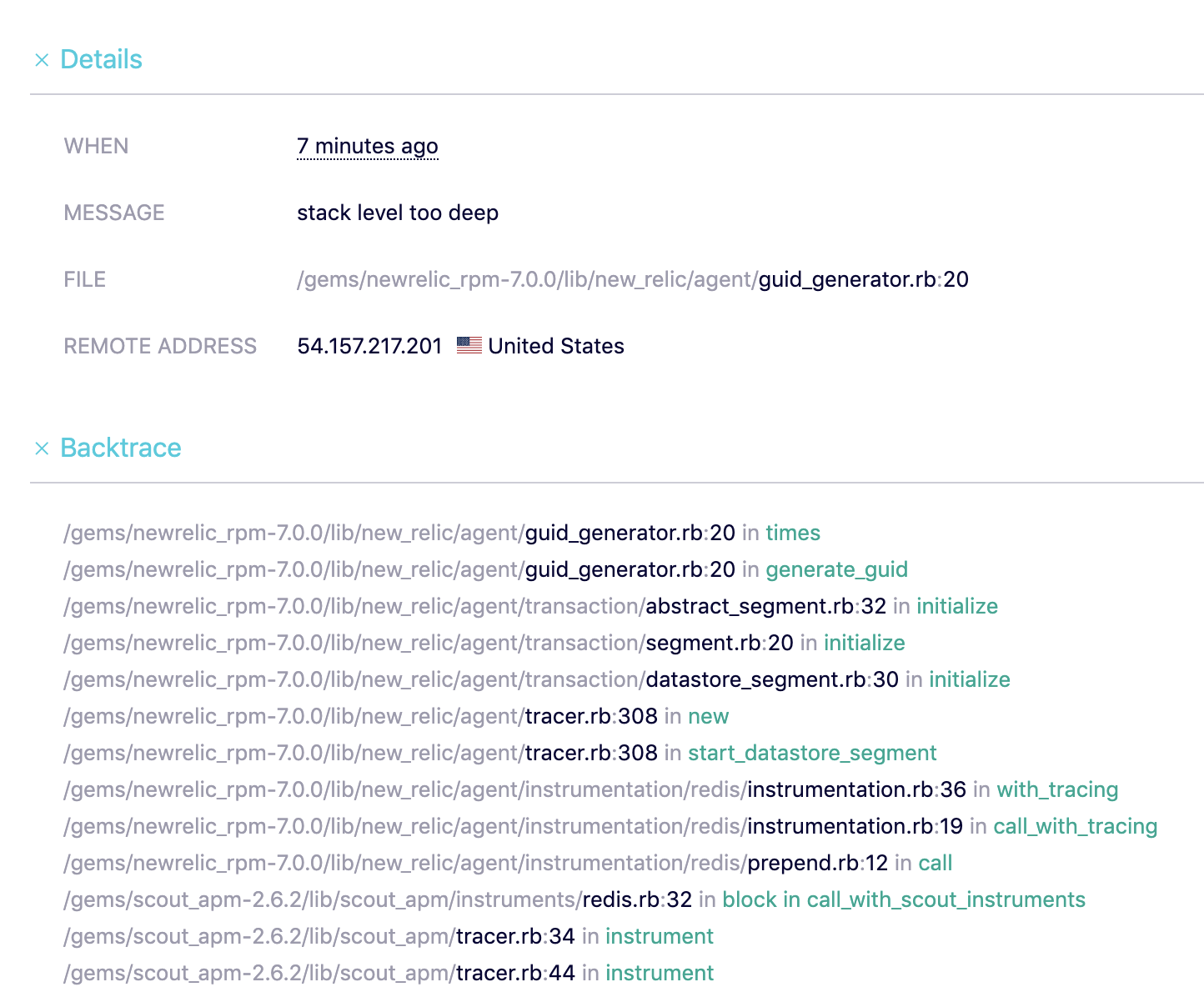This screenshot has width=1204, height=992.
Task: Open call_with_scout_instruments in redis.rb 32
Action: click(x=945, y=899)
